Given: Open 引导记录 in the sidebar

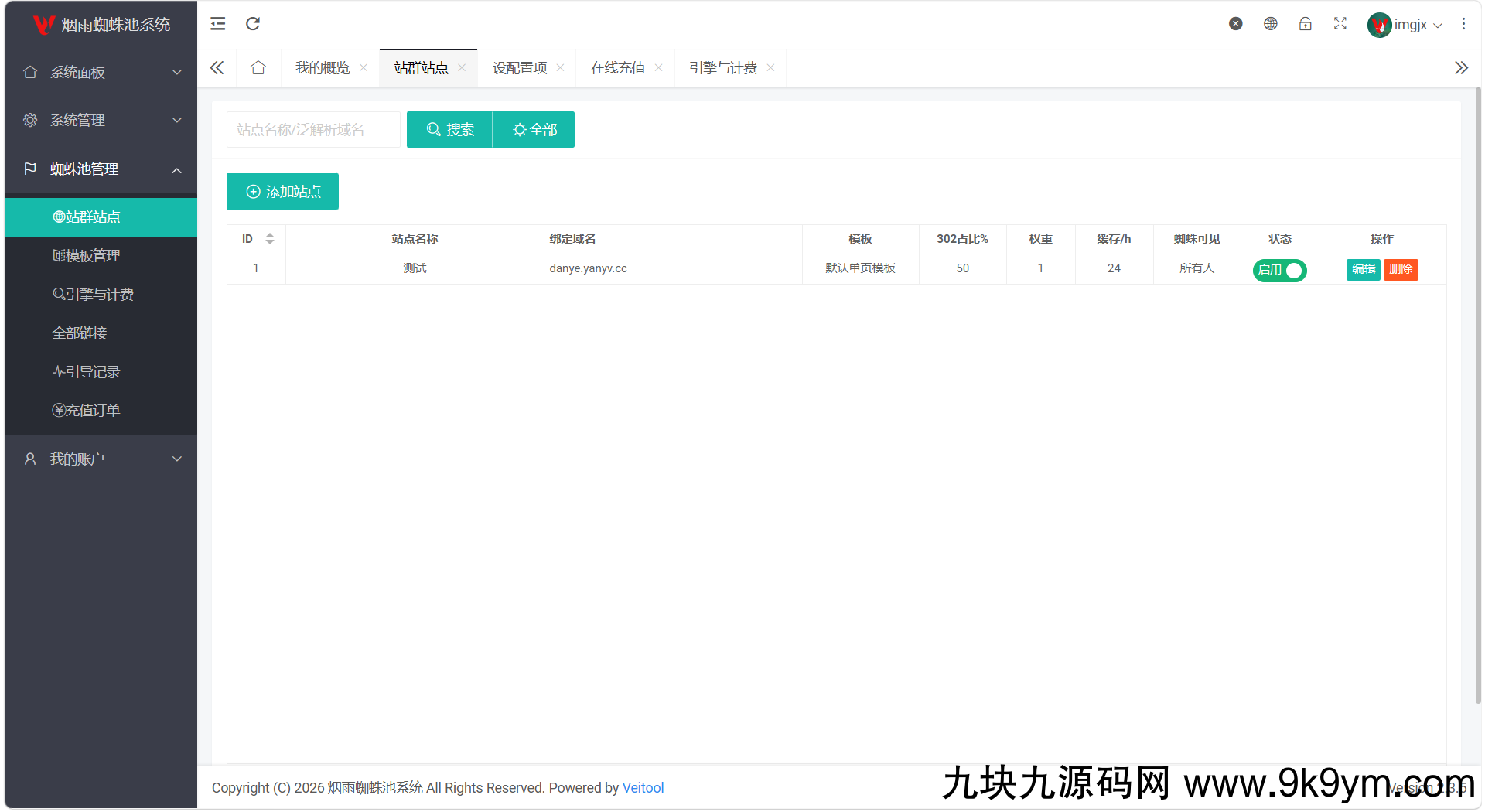Looking at the screenshot, I should point(101,371).
